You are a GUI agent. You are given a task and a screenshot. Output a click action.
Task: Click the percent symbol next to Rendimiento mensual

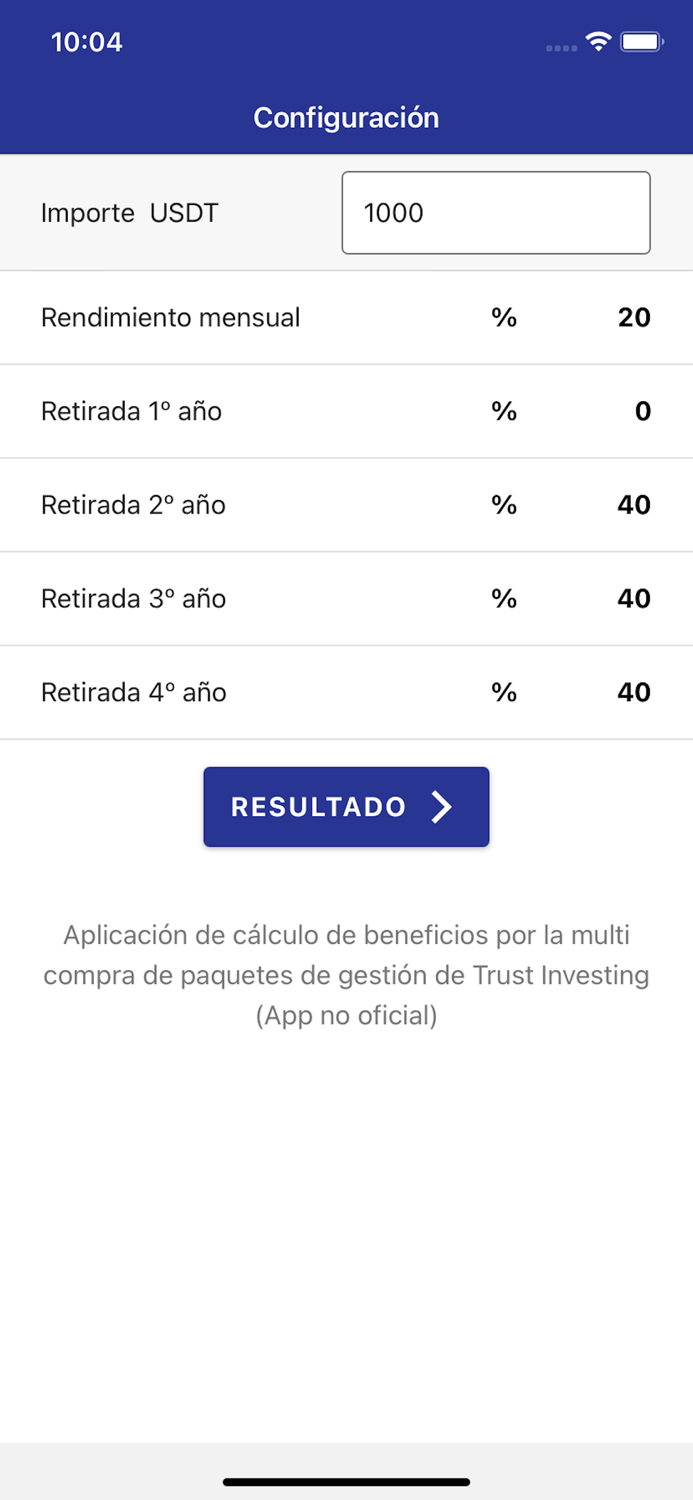click(x=504, y=317)
